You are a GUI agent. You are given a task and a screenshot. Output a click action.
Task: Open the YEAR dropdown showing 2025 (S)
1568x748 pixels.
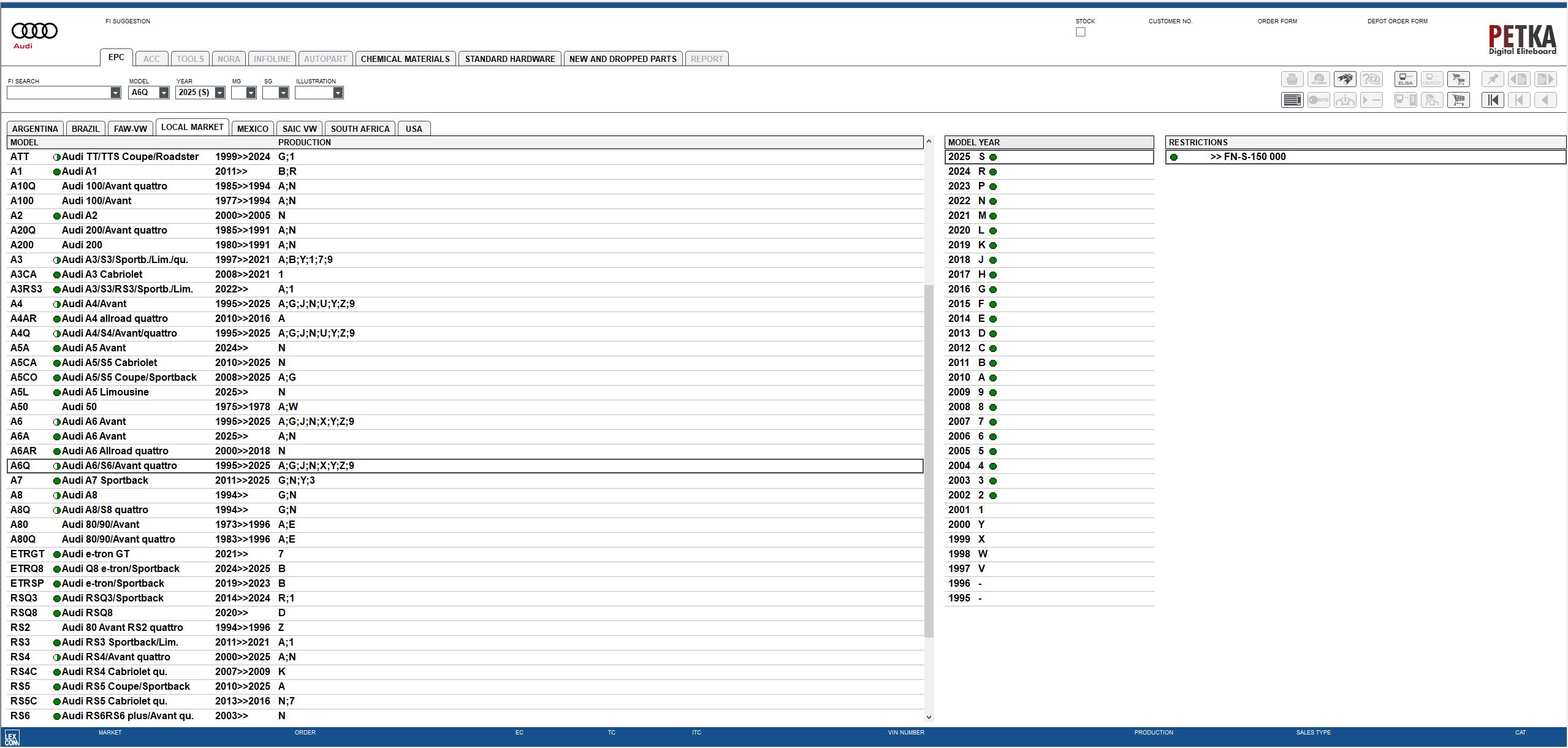click(x=219, y=93)
